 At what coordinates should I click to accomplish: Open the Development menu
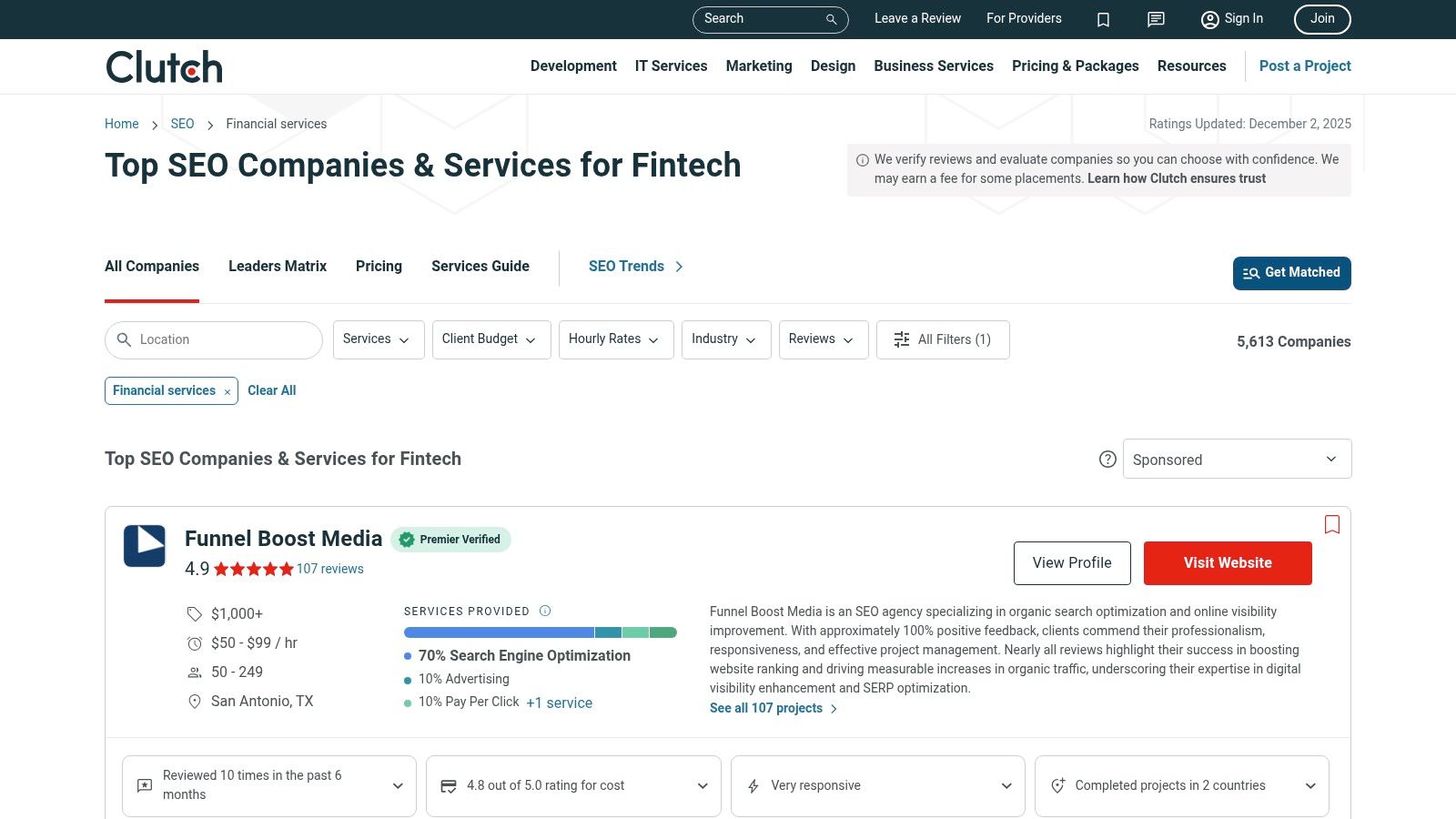pyautogui.click(x=573, y=66)
